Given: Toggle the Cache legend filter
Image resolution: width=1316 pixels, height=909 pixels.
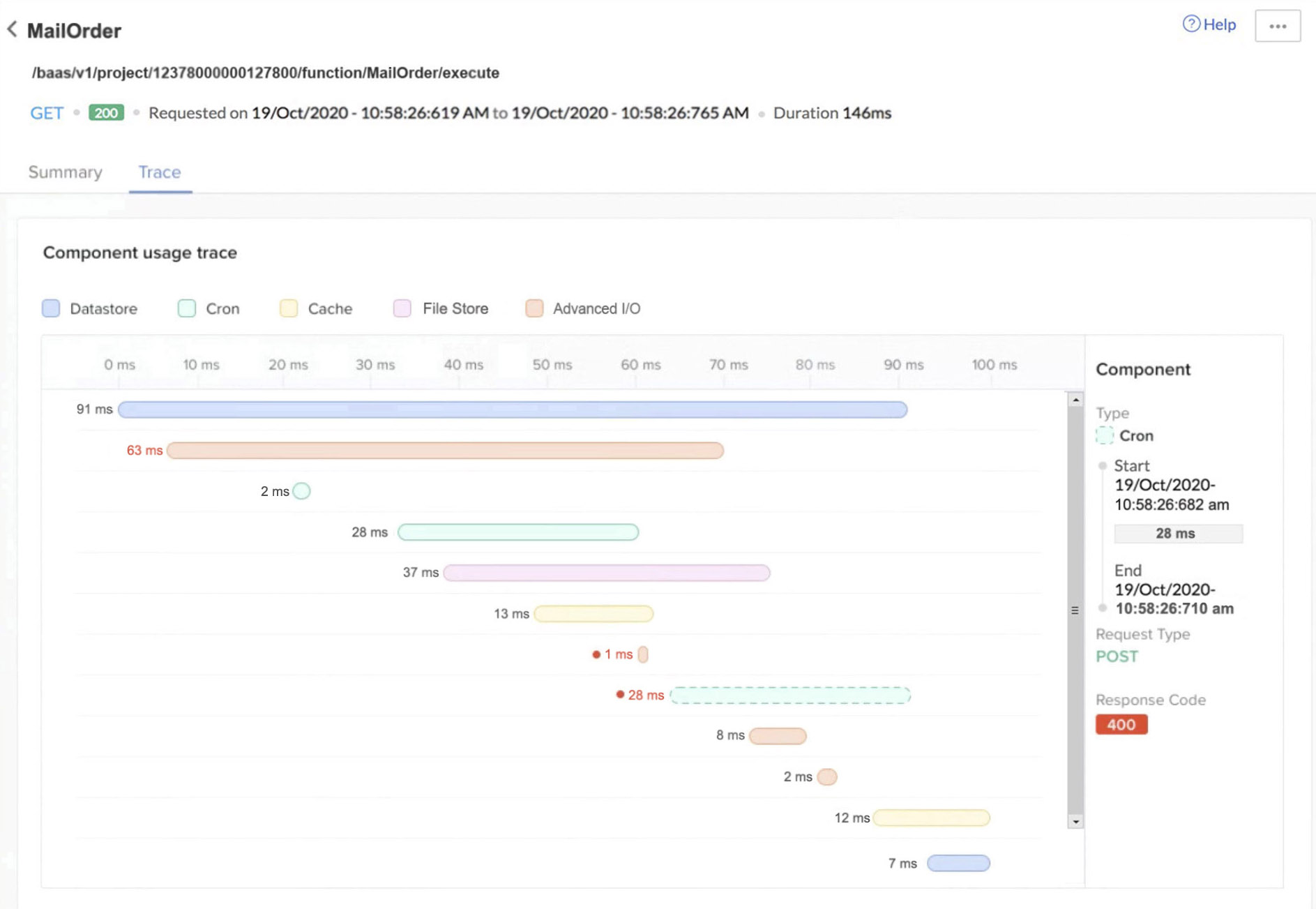Looking at the screenshot, I should pos(289,308).
